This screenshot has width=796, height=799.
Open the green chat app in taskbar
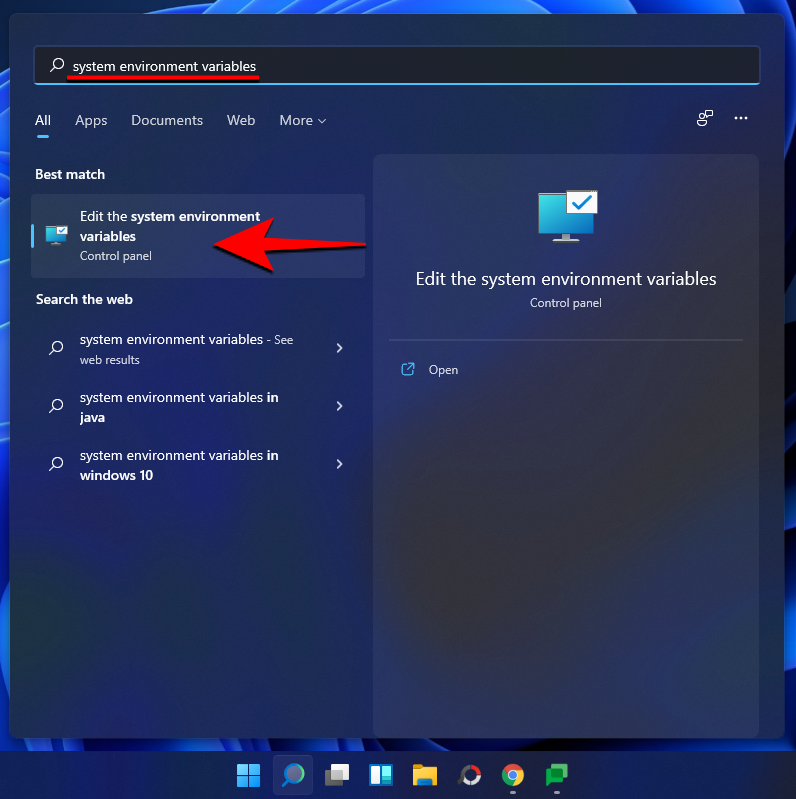point(557,775)
